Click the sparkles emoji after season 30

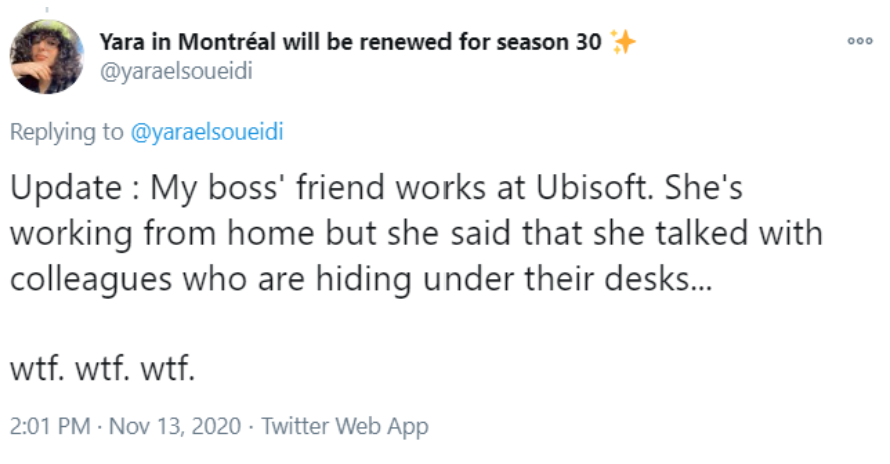tap(623, 43)
